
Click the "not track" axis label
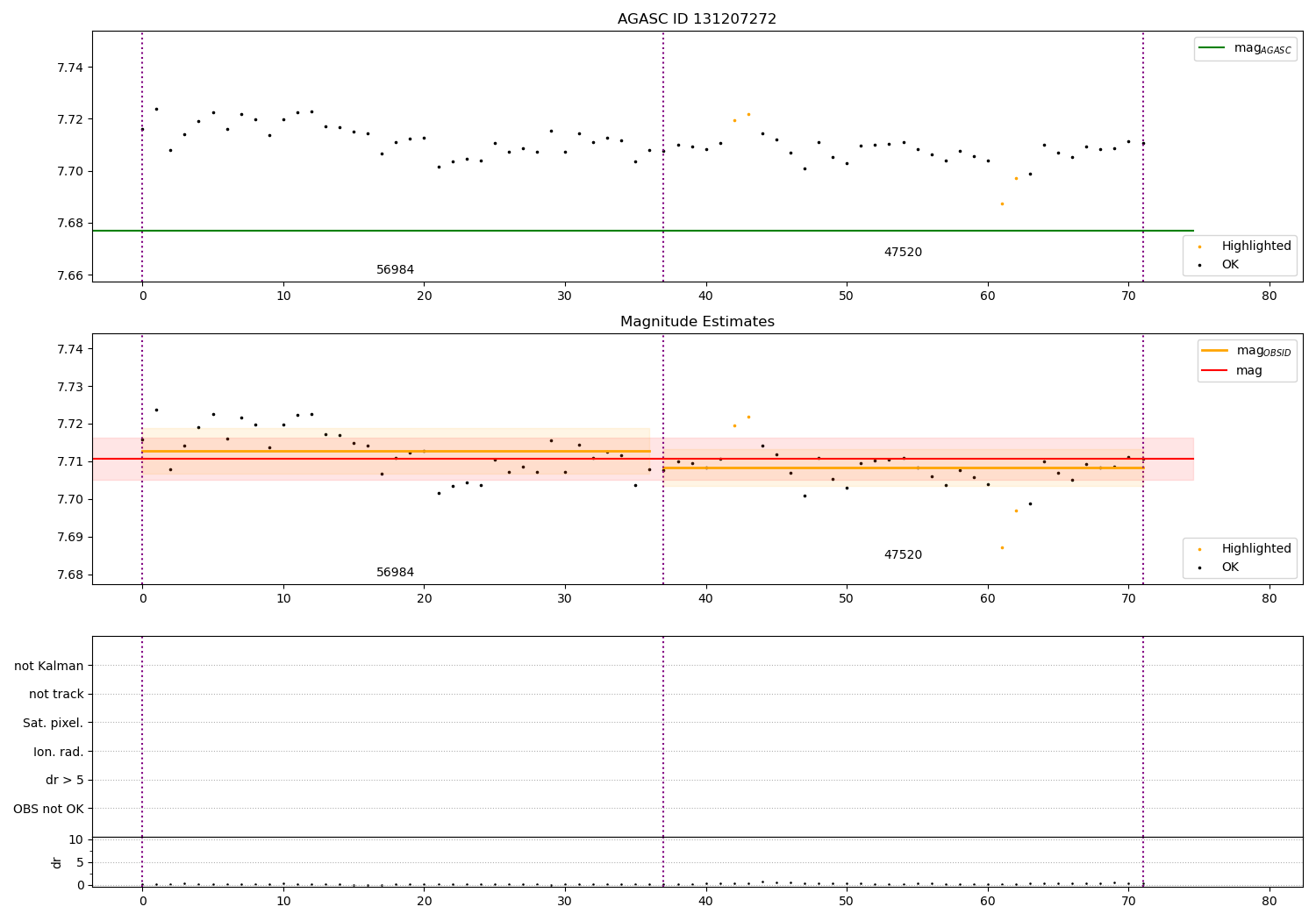click(56, 695)
